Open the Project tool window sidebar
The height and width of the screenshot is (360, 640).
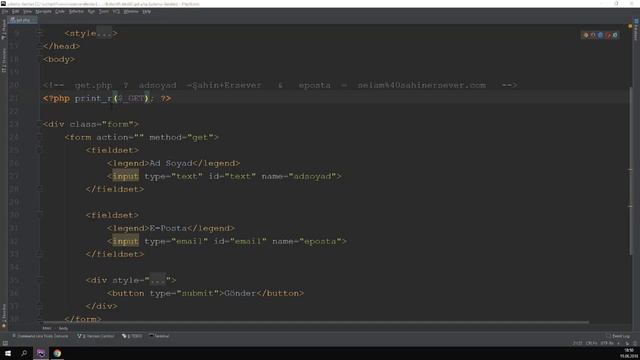tap(4, 31)
